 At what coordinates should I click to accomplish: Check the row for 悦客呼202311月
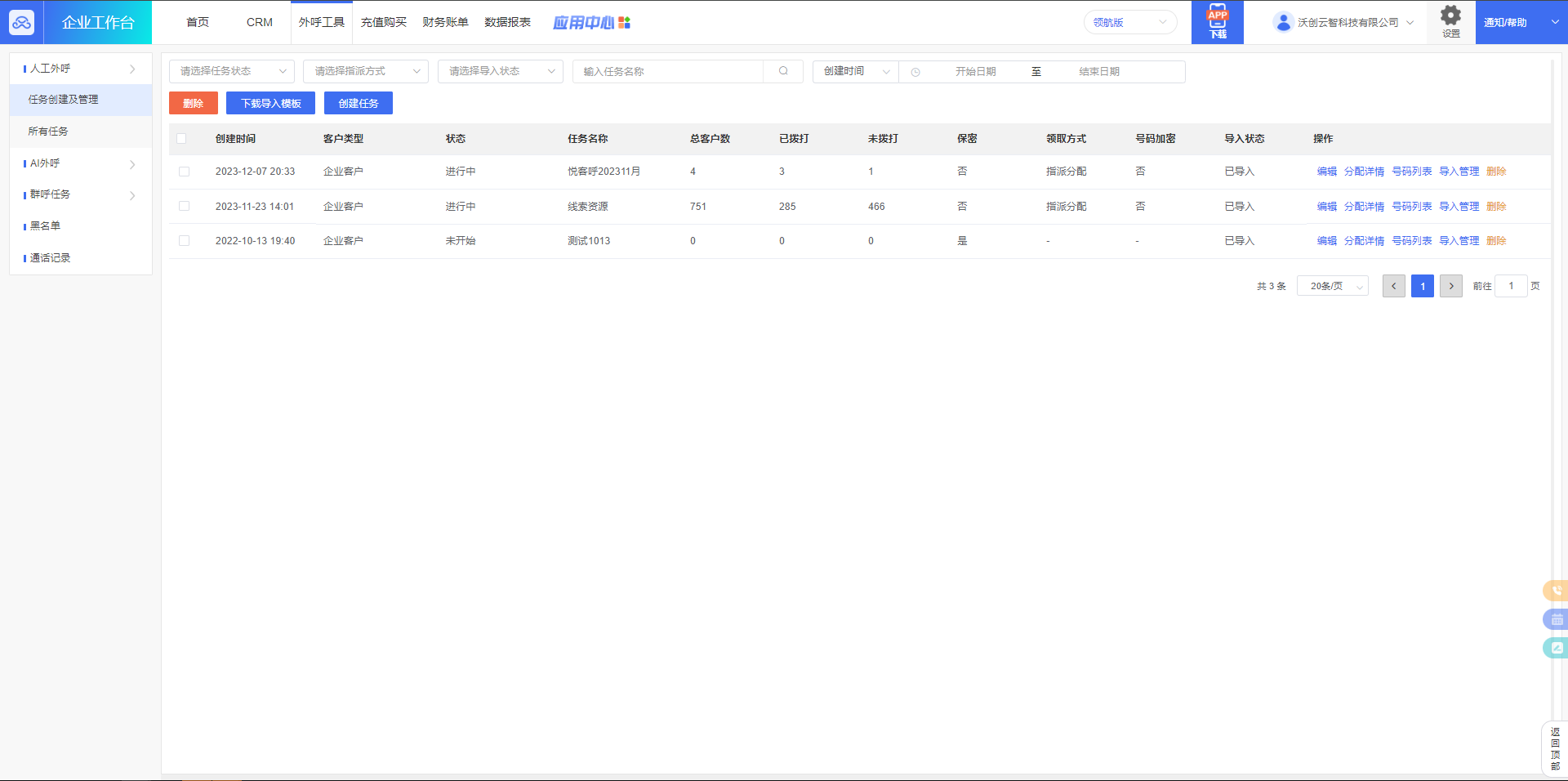(x=184, y=172)
